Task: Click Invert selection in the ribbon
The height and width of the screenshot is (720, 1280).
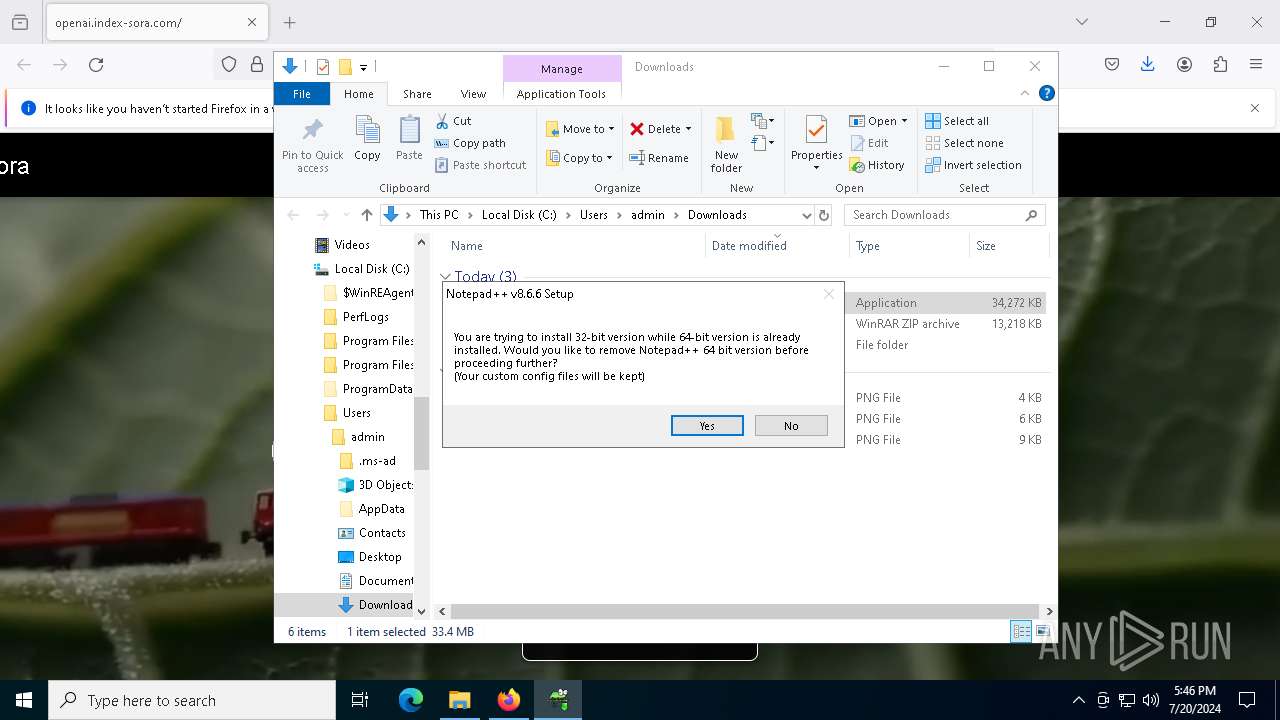Action: pyautogui.click(x=973, y=165)
